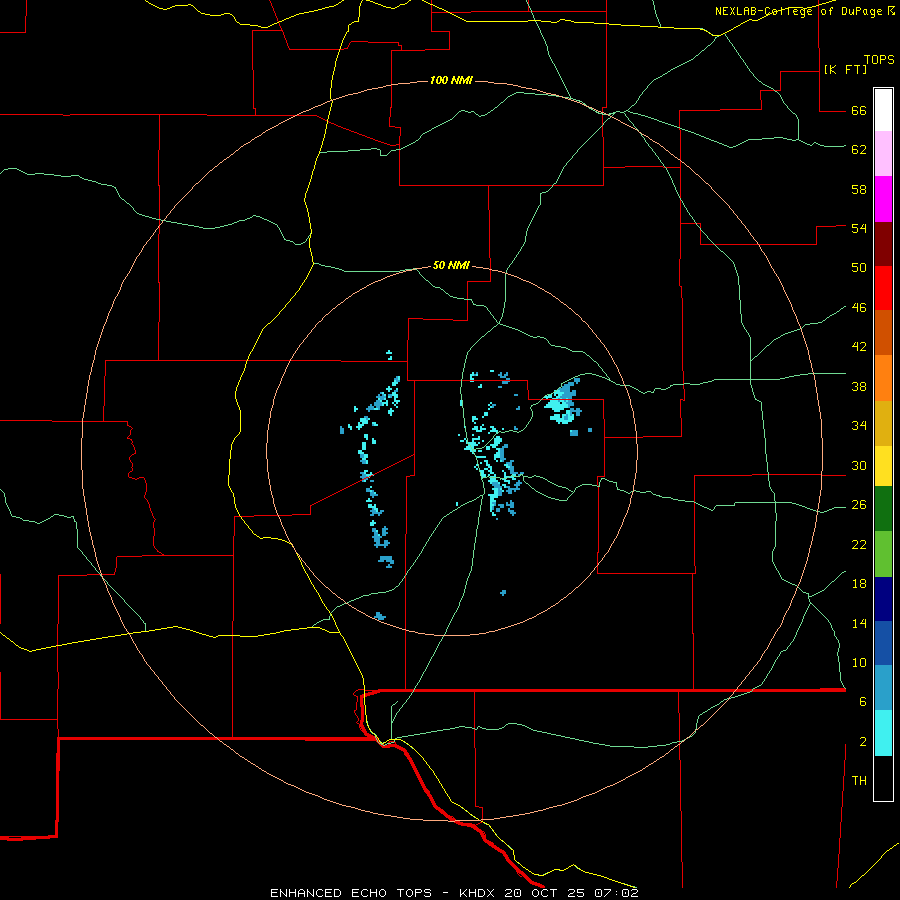
Task: Click the [K FT] units label
Action: tap(845, 69)
